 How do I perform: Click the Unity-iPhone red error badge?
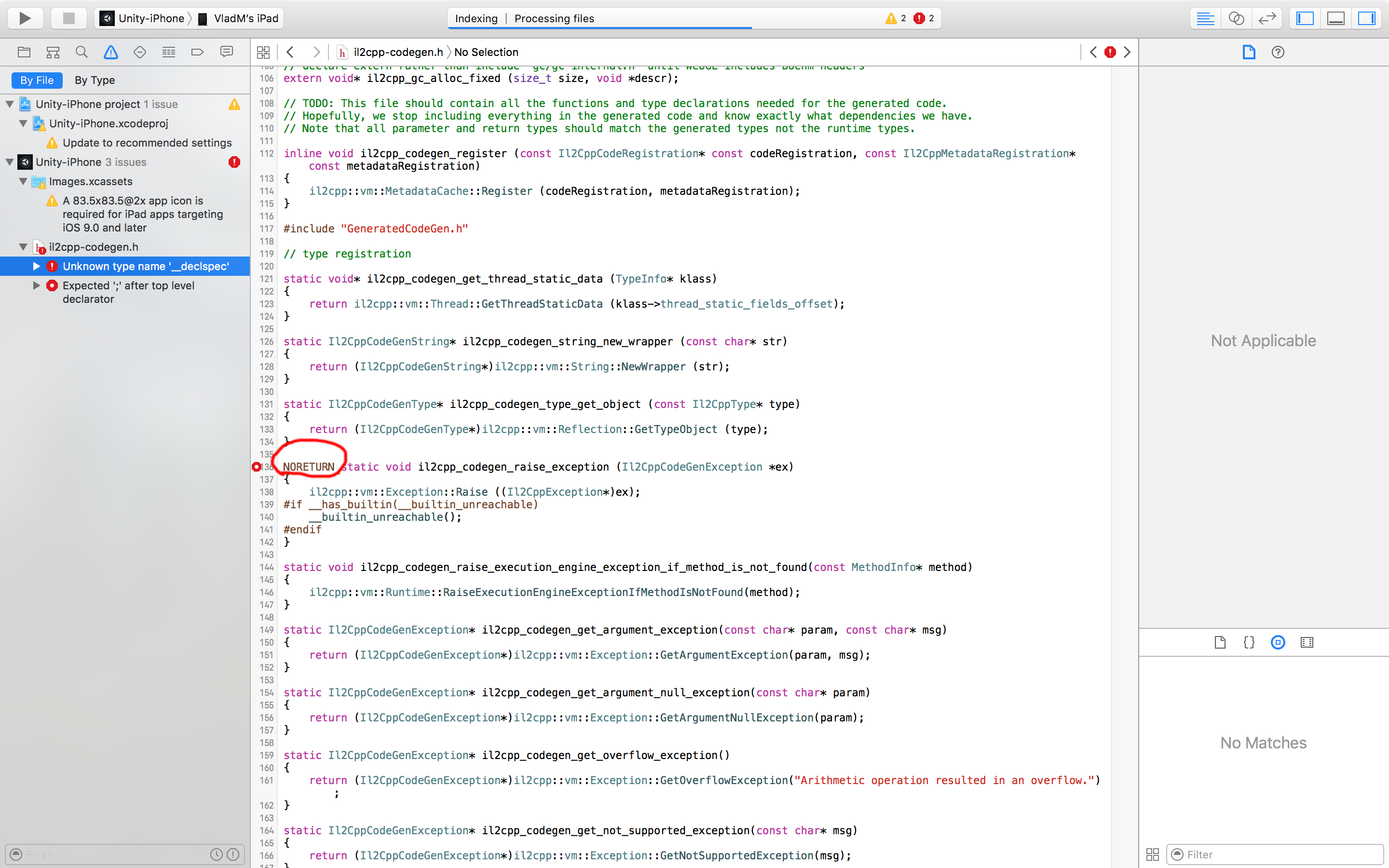[234, 163]
